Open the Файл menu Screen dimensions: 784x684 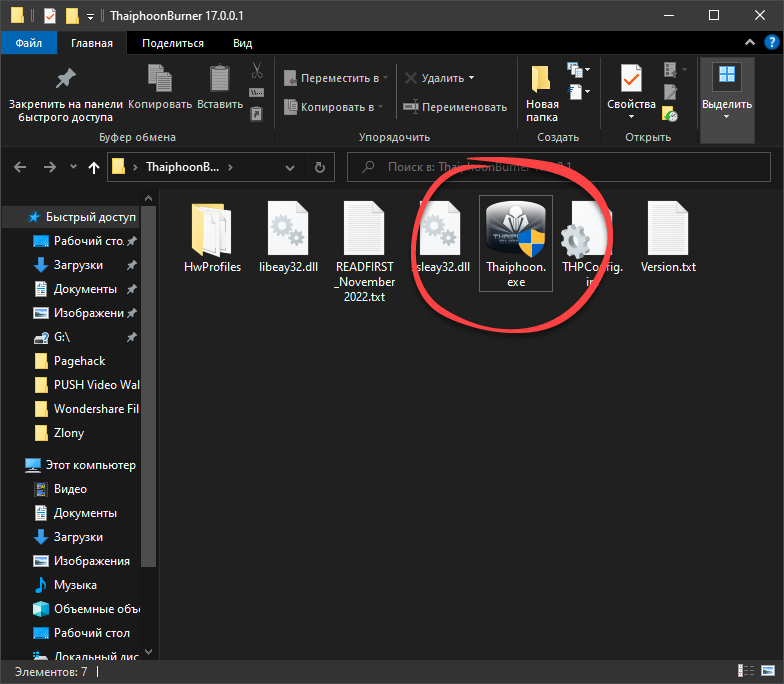[28, 43]
